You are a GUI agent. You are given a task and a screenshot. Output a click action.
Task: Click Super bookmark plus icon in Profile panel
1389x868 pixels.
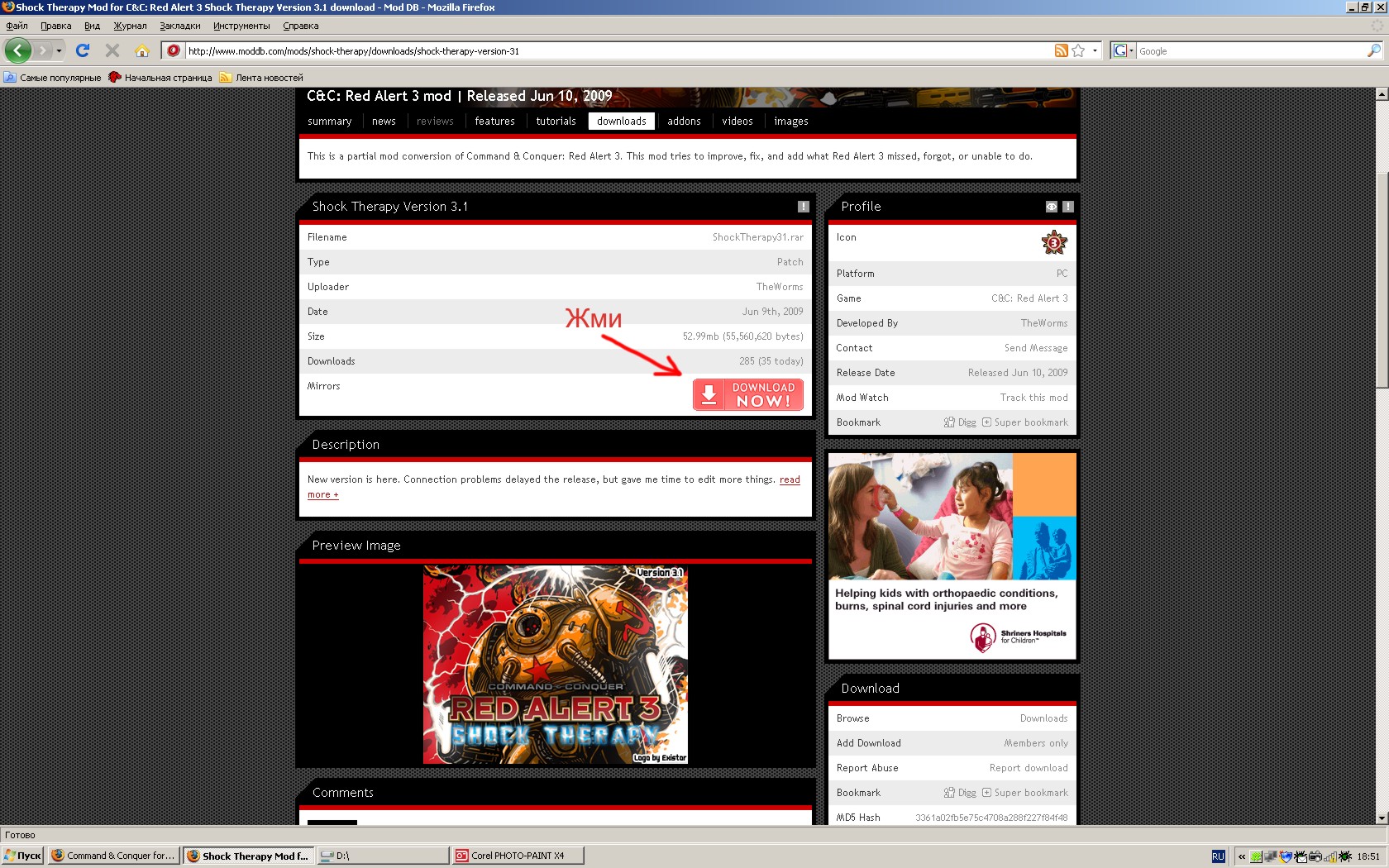click(986, 422)
